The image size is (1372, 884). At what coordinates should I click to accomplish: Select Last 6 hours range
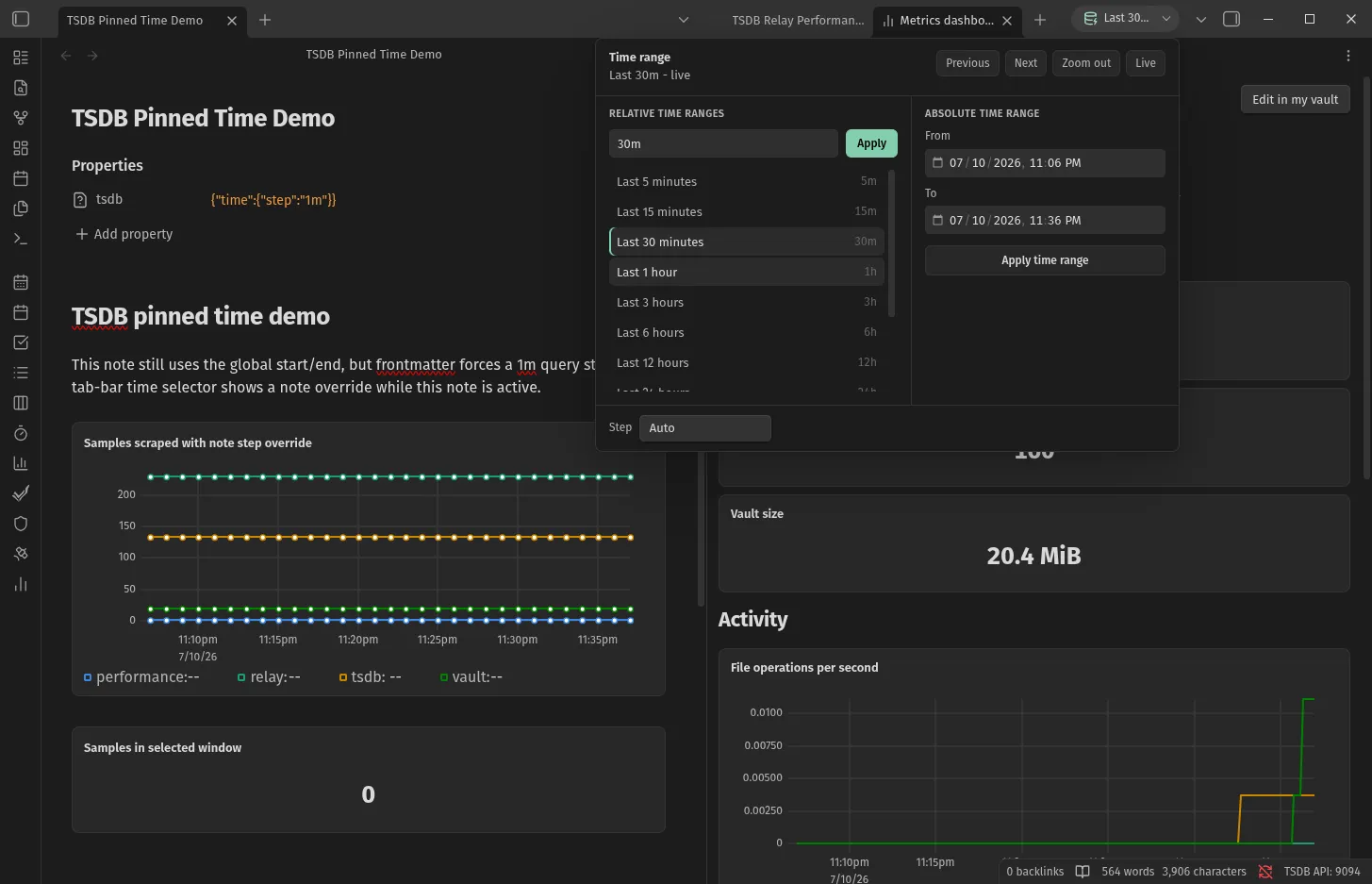[x=747, y=333]
